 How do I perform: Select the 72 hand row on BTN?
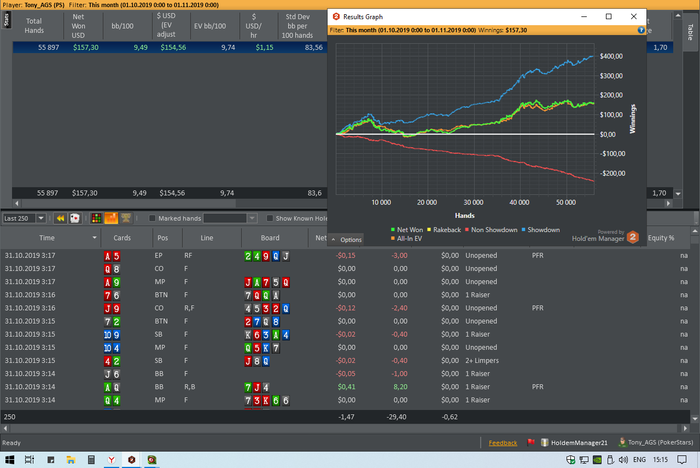[346, 321]
